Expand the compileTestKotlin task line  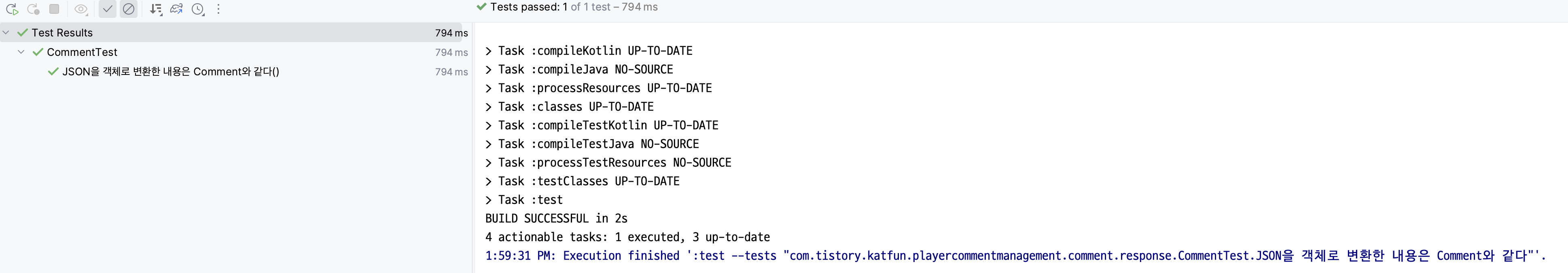click(488, 126)
